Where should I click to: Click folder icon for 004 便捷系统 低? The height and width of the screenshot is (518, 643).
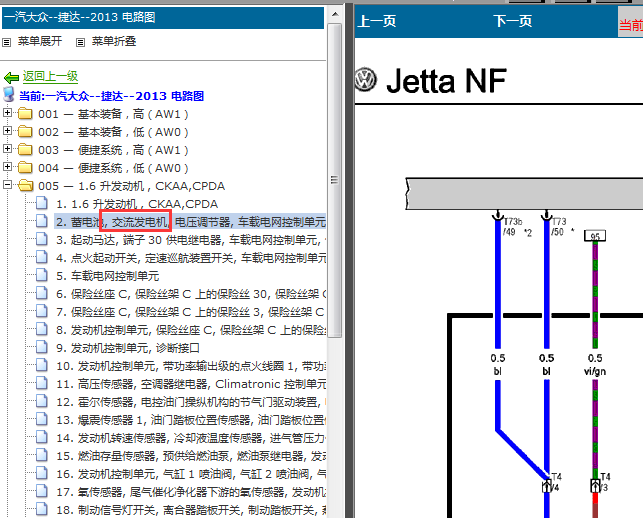coord(25,167)
